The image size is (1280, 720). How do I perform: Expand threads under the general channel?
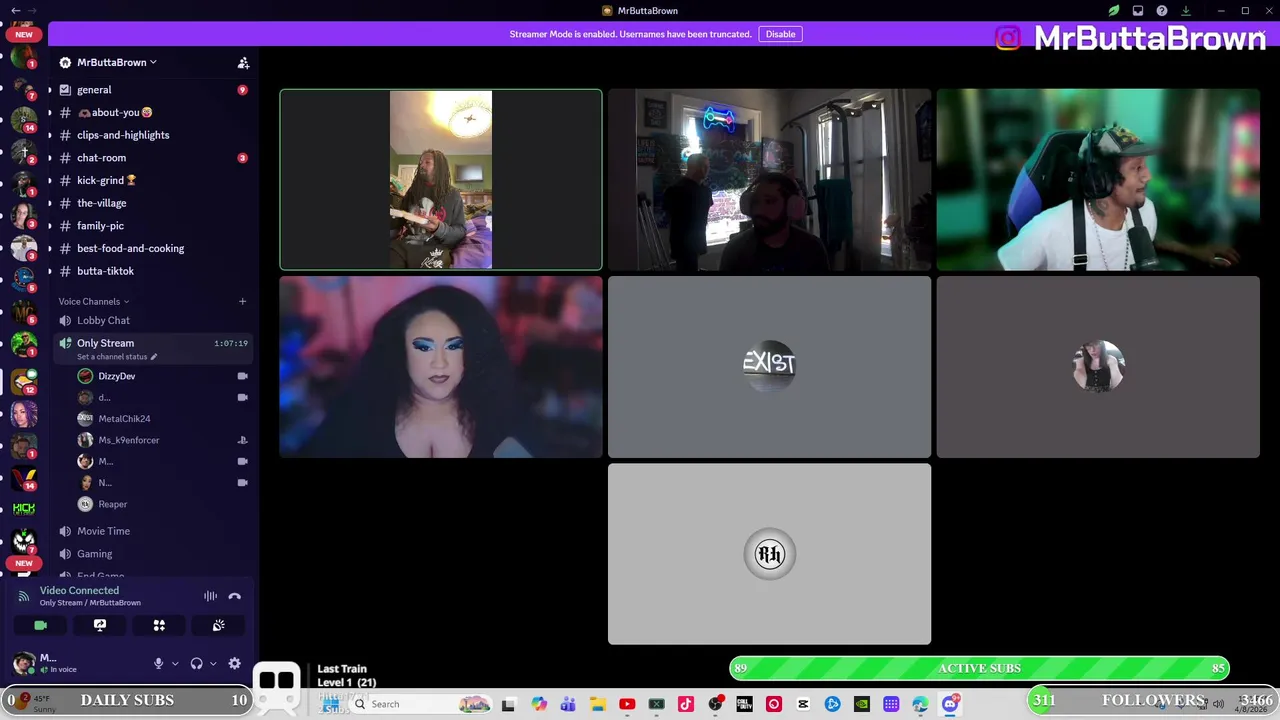(50, 90)
